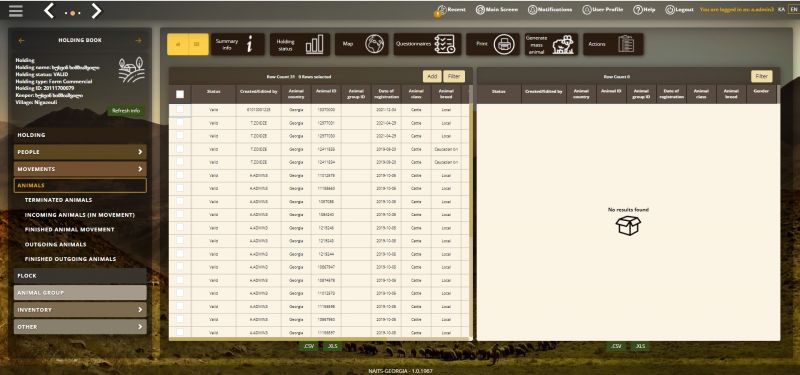
Task: Open TERMINATED ANIMALS
Action: (x=58, y=200)
